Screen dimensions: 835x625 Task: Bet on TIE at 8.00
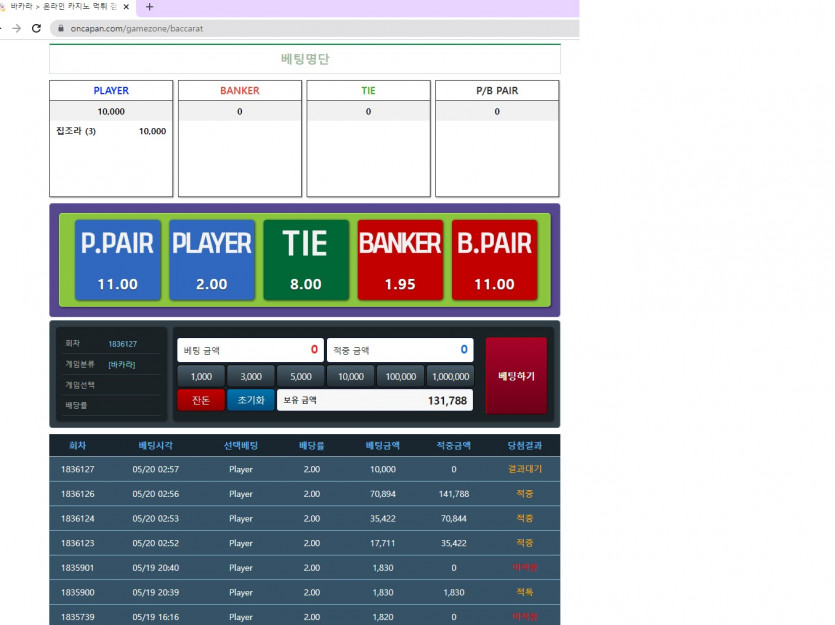pos(306,260)
